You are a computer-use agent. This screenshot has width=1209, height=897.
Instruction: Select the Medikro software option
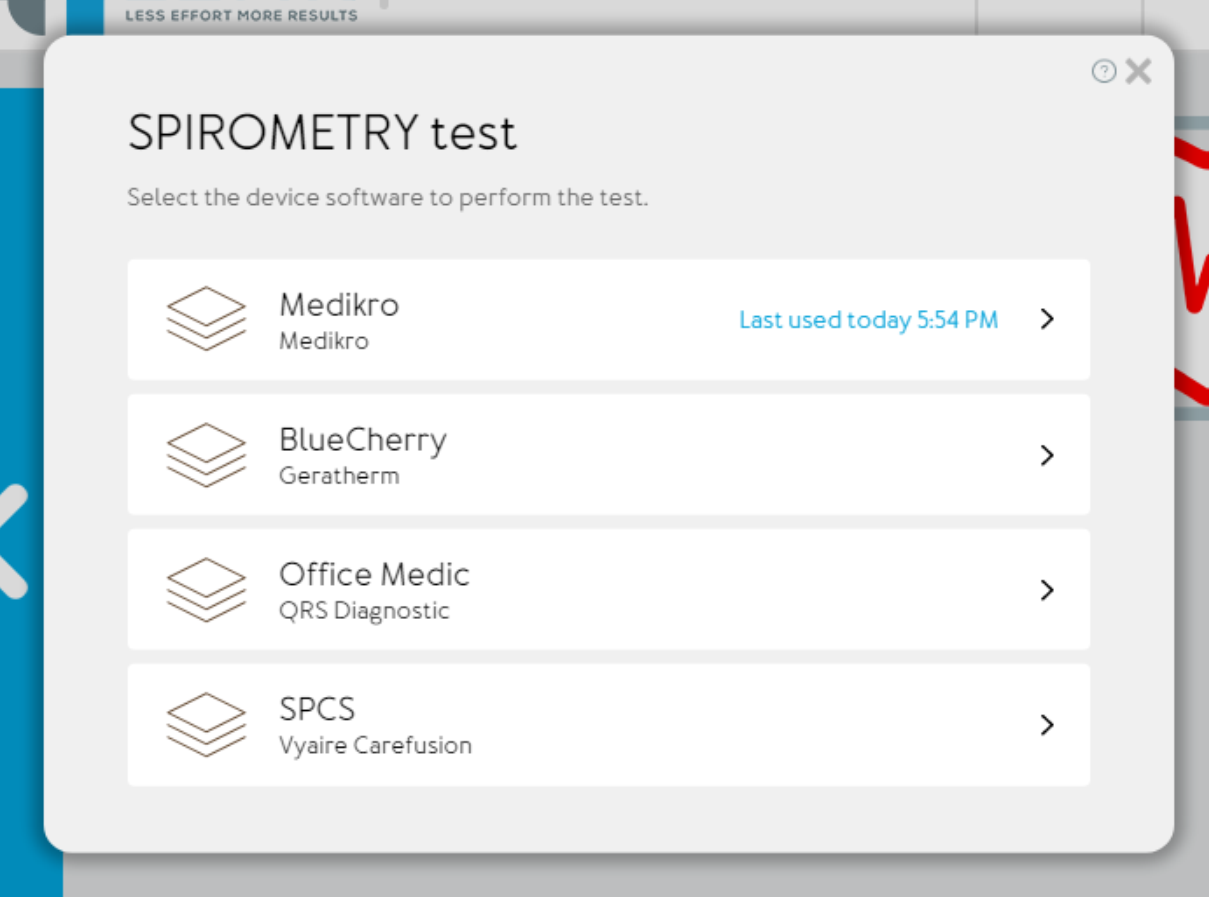(x=608, y=319)
